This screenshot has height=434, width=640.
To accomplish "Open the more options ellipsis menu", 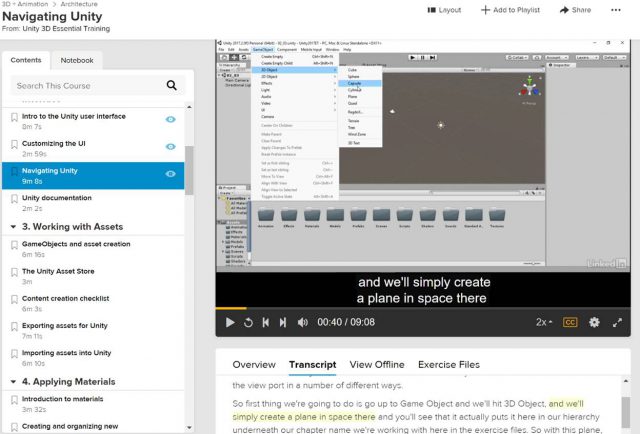I will [x=616, y=10].
